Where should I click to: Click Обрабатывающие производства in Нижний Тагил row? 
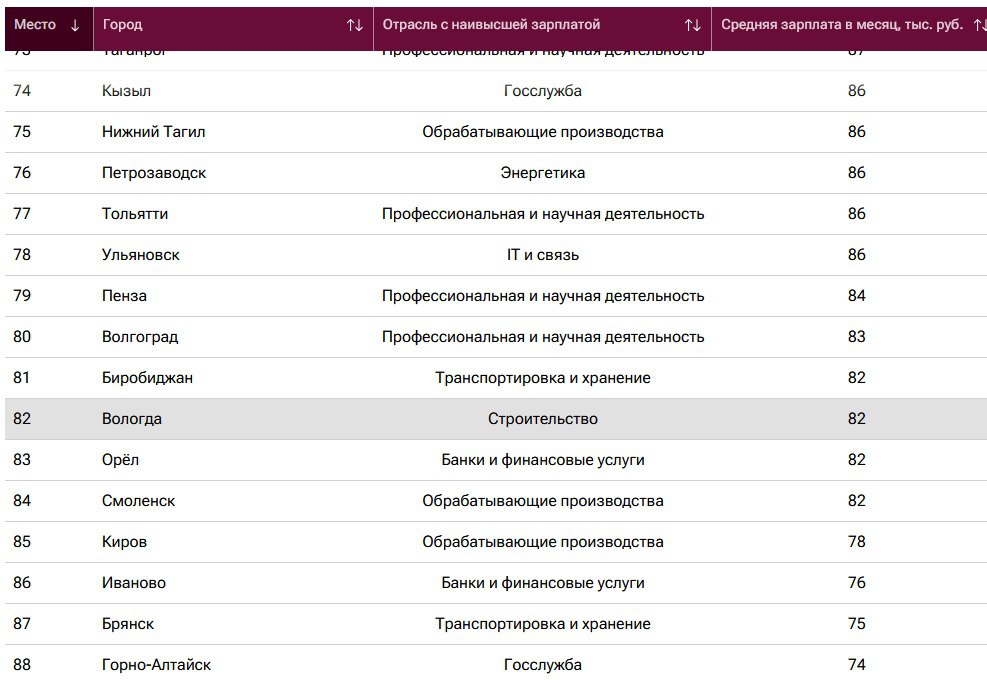point(543,132)
